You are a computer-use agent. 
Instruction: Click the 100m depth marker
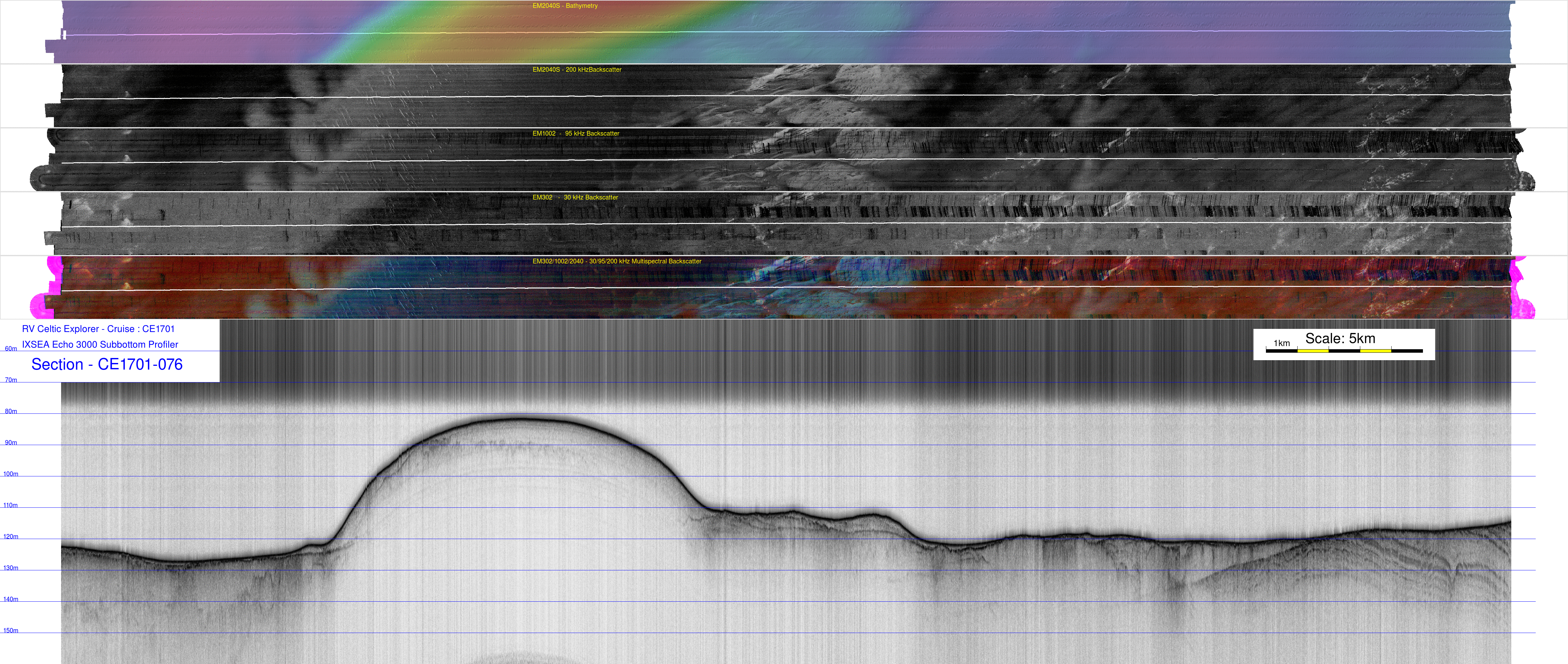click(11, 474)
